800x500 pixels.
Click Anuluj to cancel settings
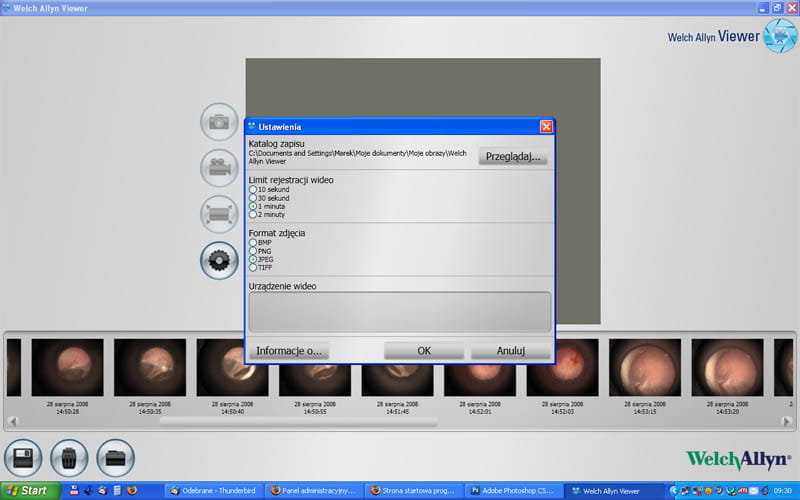(511, 351)
